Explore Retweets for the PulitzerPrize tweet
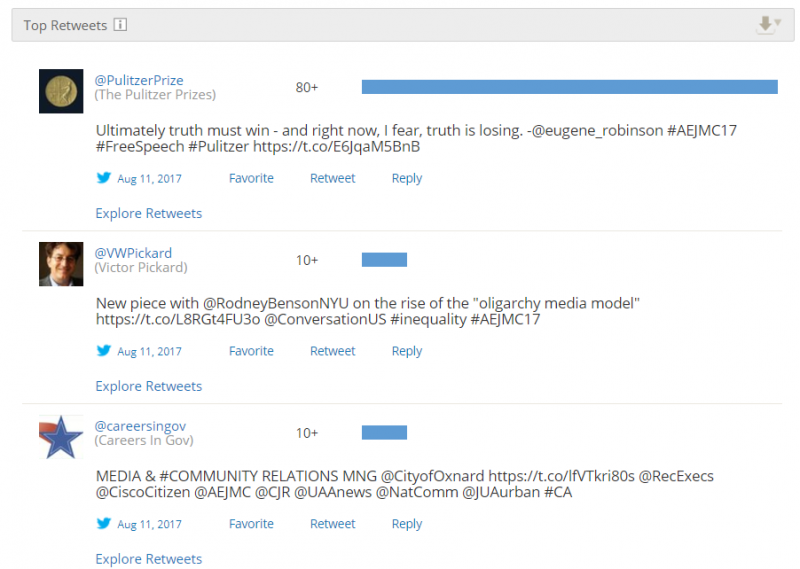Screen dimensions: 800x569 point(148,213)
